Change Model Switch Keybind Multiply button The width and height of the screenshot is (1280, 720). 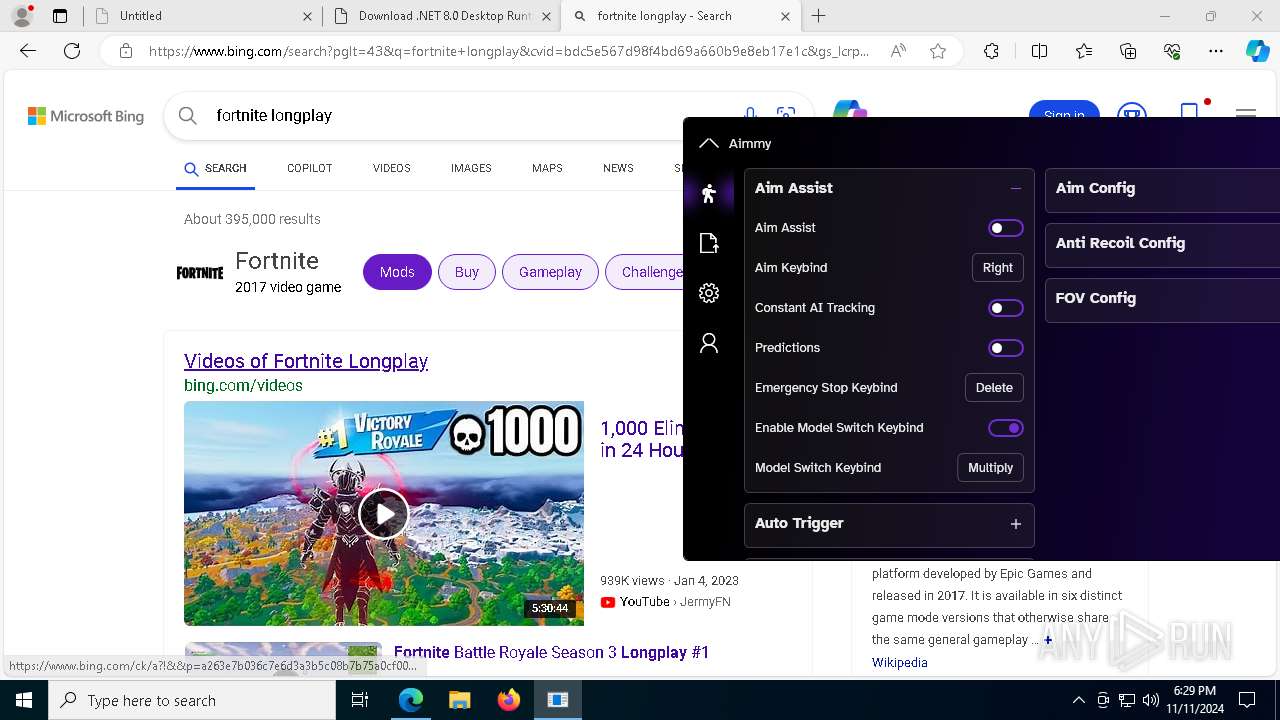990,468
